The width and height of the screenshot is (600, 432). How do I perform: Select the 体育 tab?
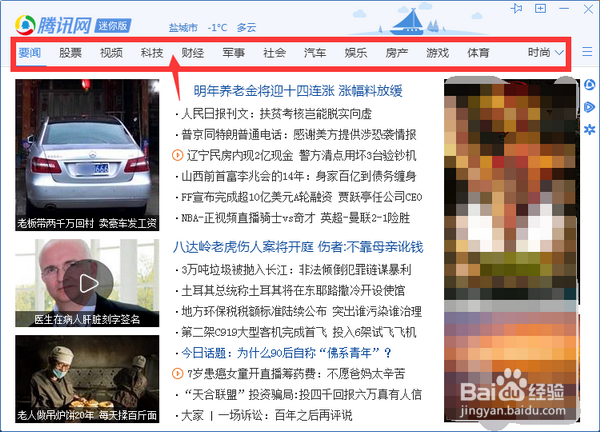point(478,52)
